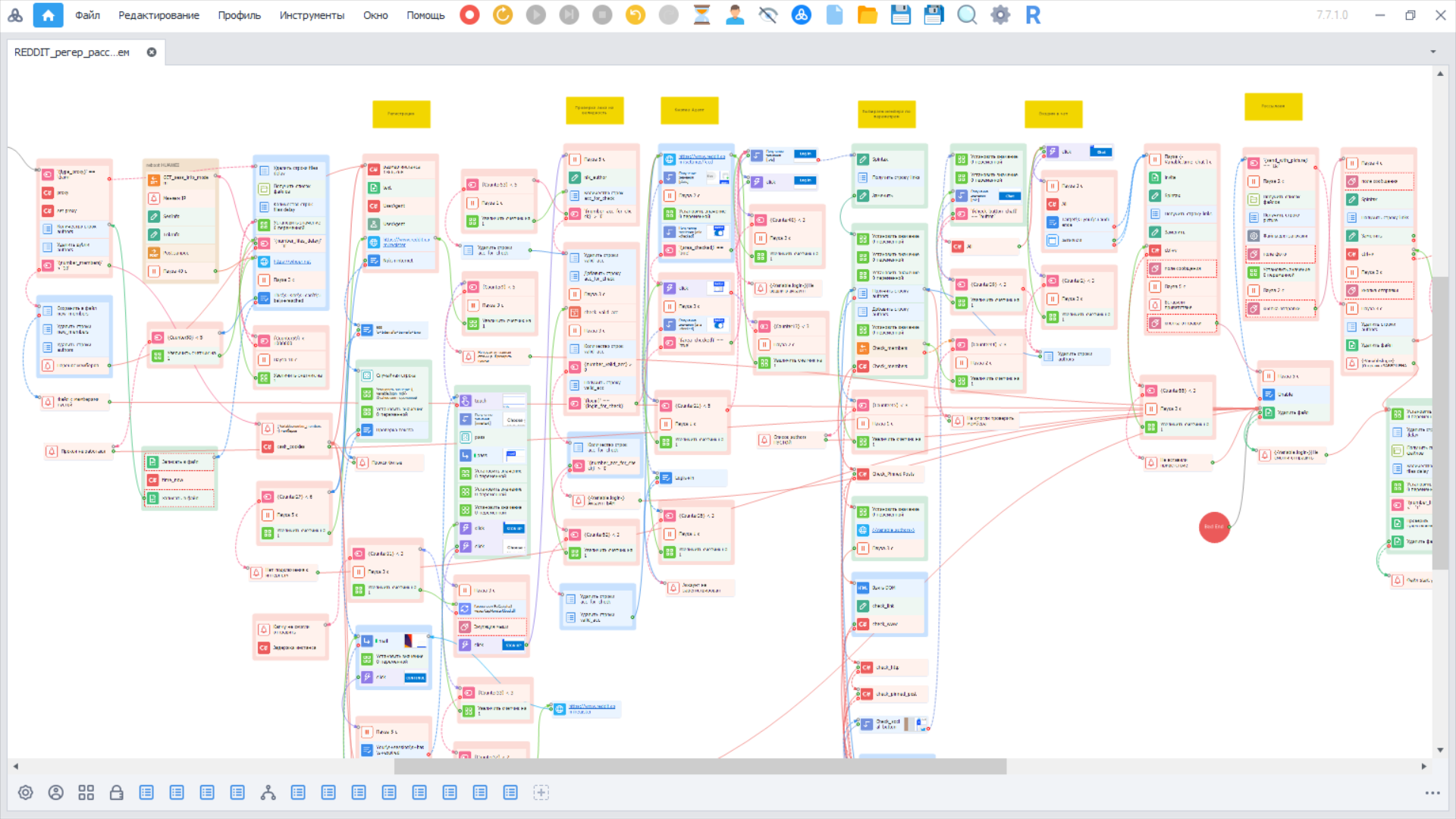
Task: Click the Home button at top left
Action: point(48,15)
